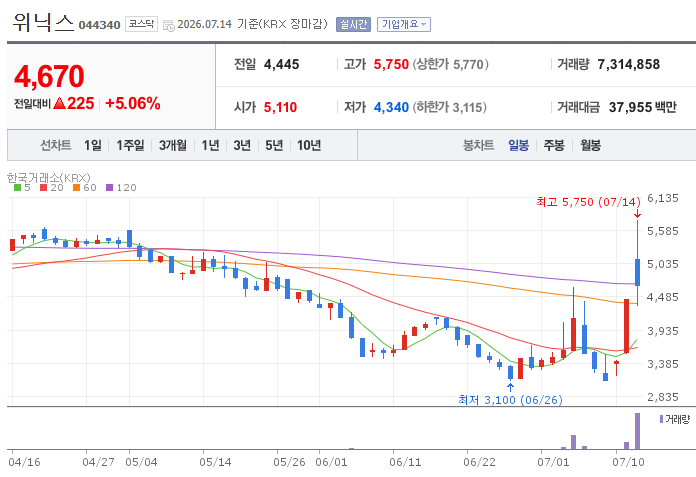
Task: Click the trading value 37,955 백만
Action: [x=643, y=107]
